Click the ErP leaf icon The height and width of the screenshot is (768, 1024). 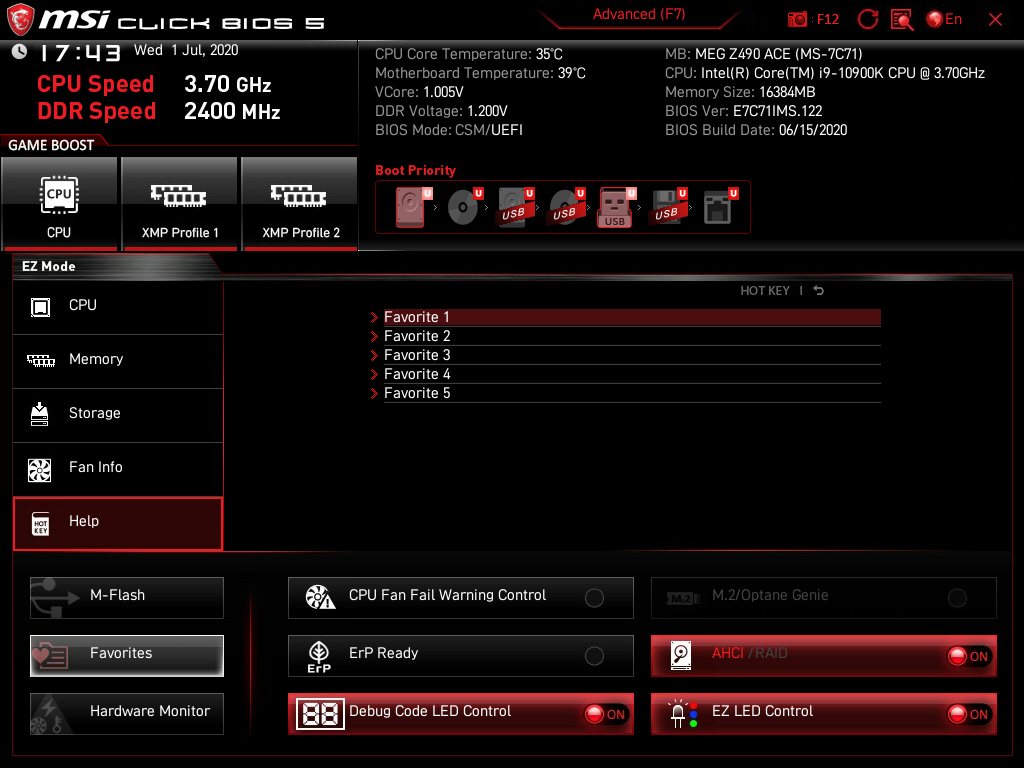(319, 656)
